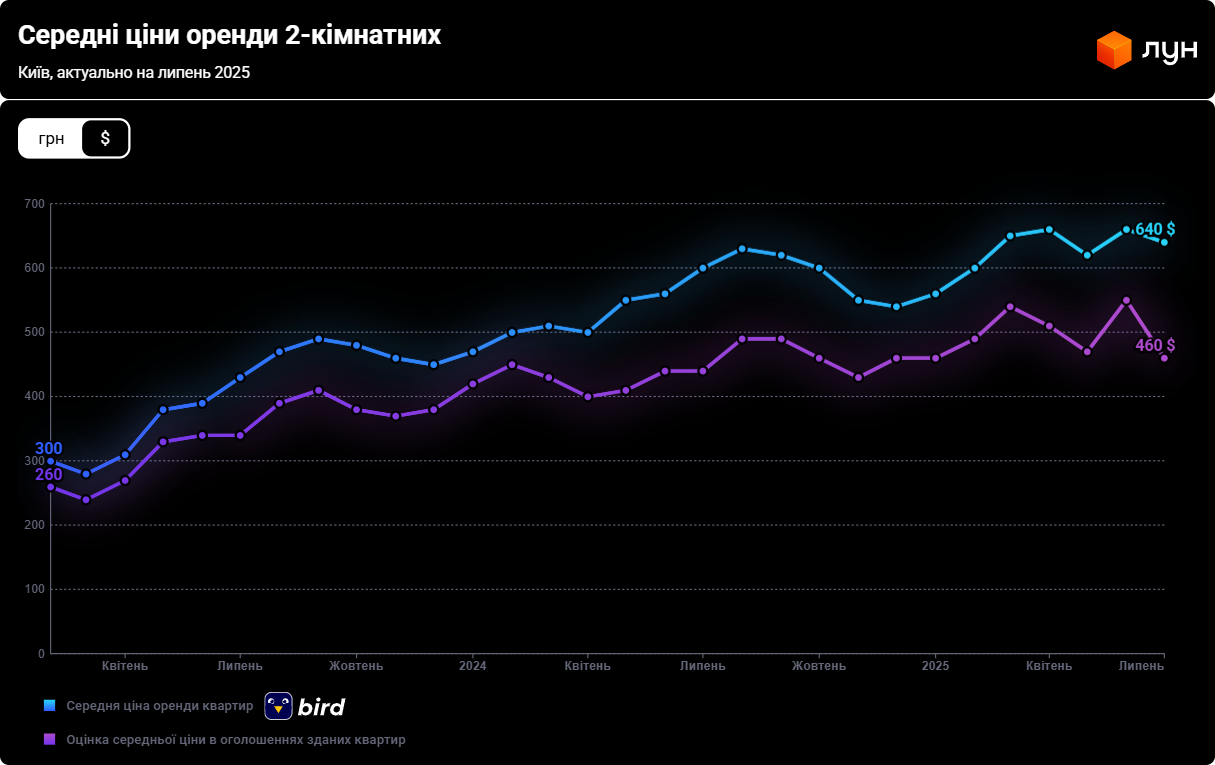The image size is (1215, 765).
Task: Click the blue legend square icon
Action: click(49, 706)
